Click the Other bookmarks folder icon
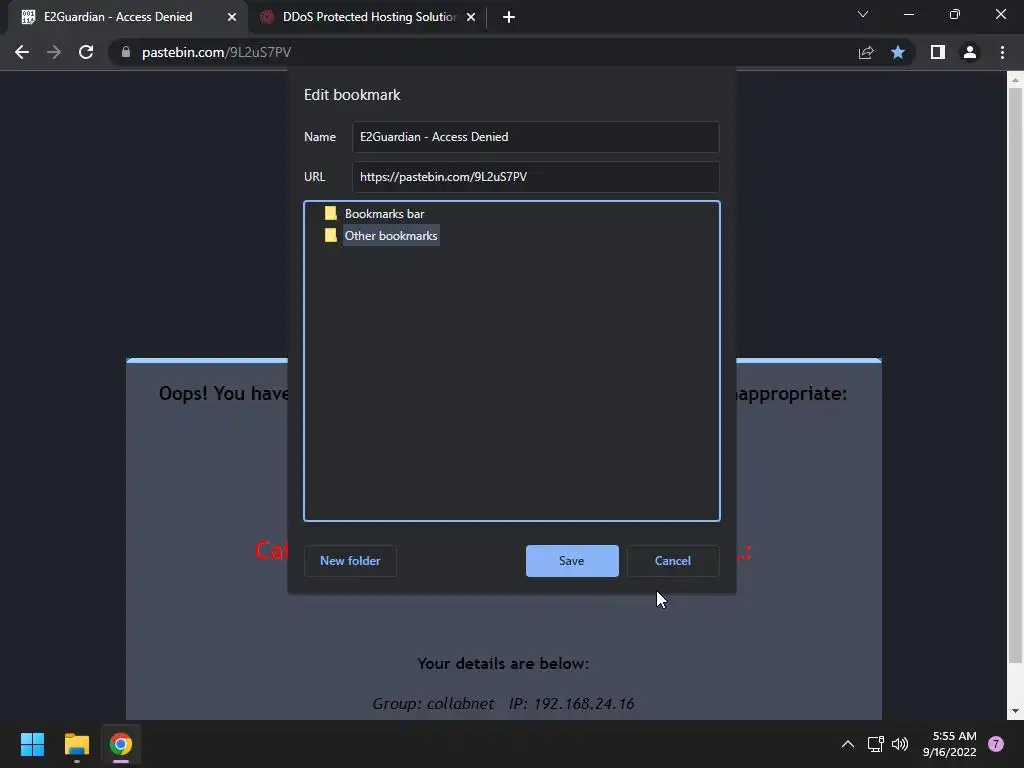This screenshot has width=1024, height=768. (x=330, y=235)
